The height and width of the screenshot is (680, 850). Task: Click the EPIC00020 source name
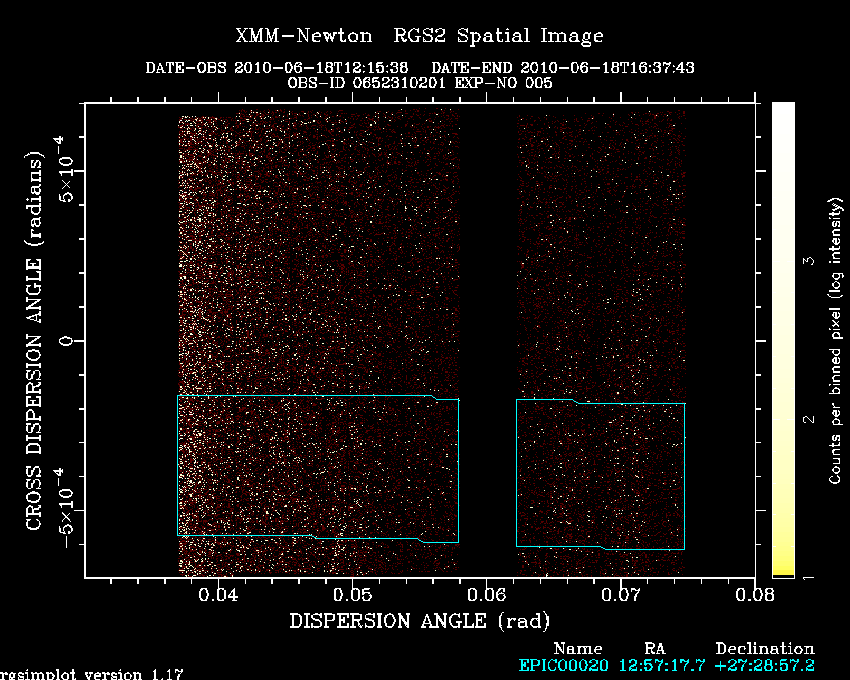point(563,665)
